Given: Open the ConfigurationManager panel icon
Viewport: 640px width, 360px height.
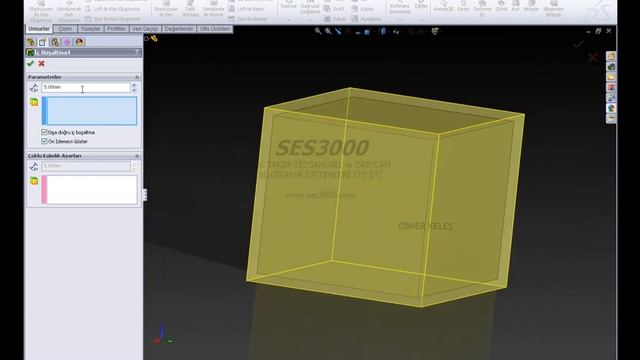Looking at the screenshot, I should (x=55, y=42).
